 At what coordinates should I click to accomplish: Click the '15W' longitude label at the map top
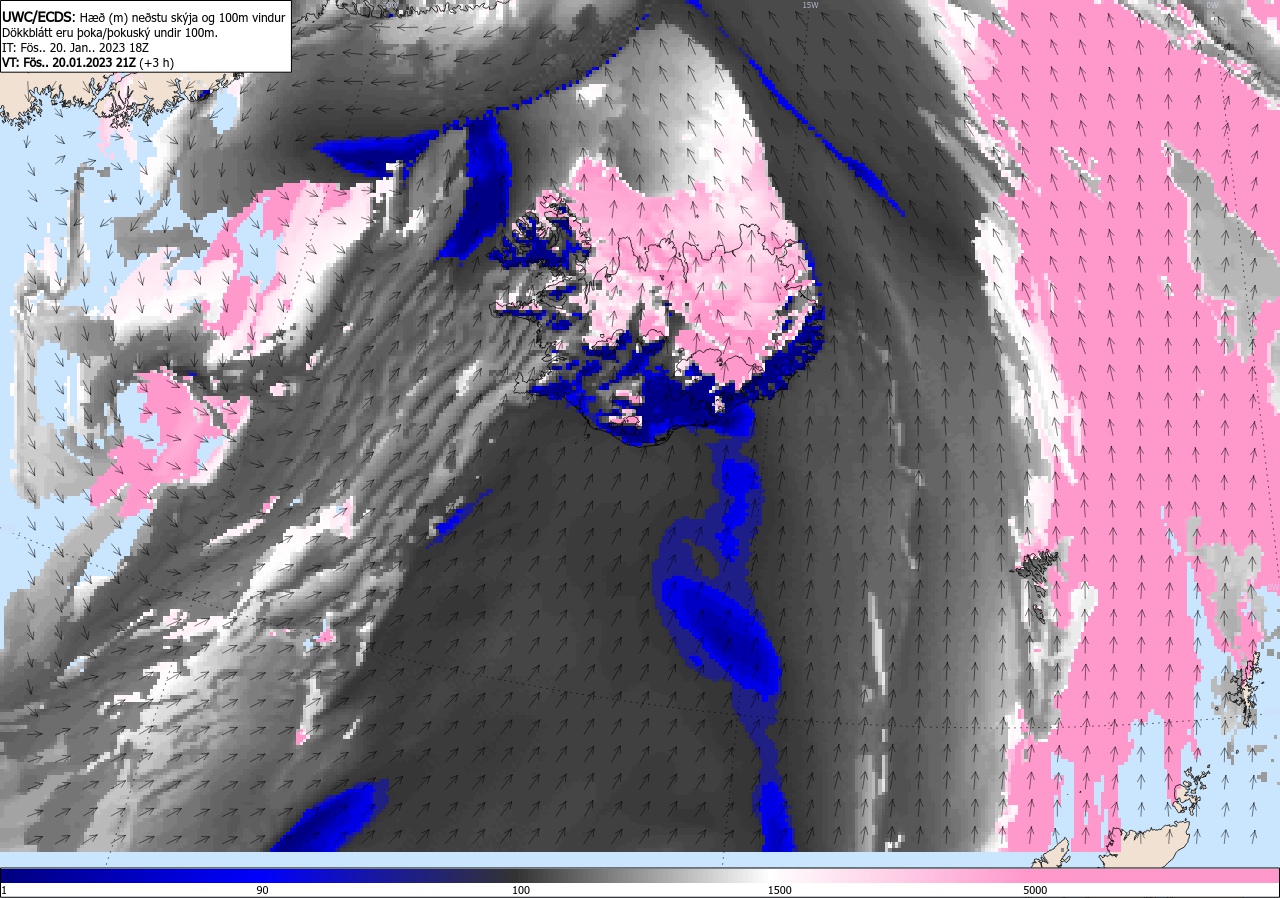(x=809, y=5)
